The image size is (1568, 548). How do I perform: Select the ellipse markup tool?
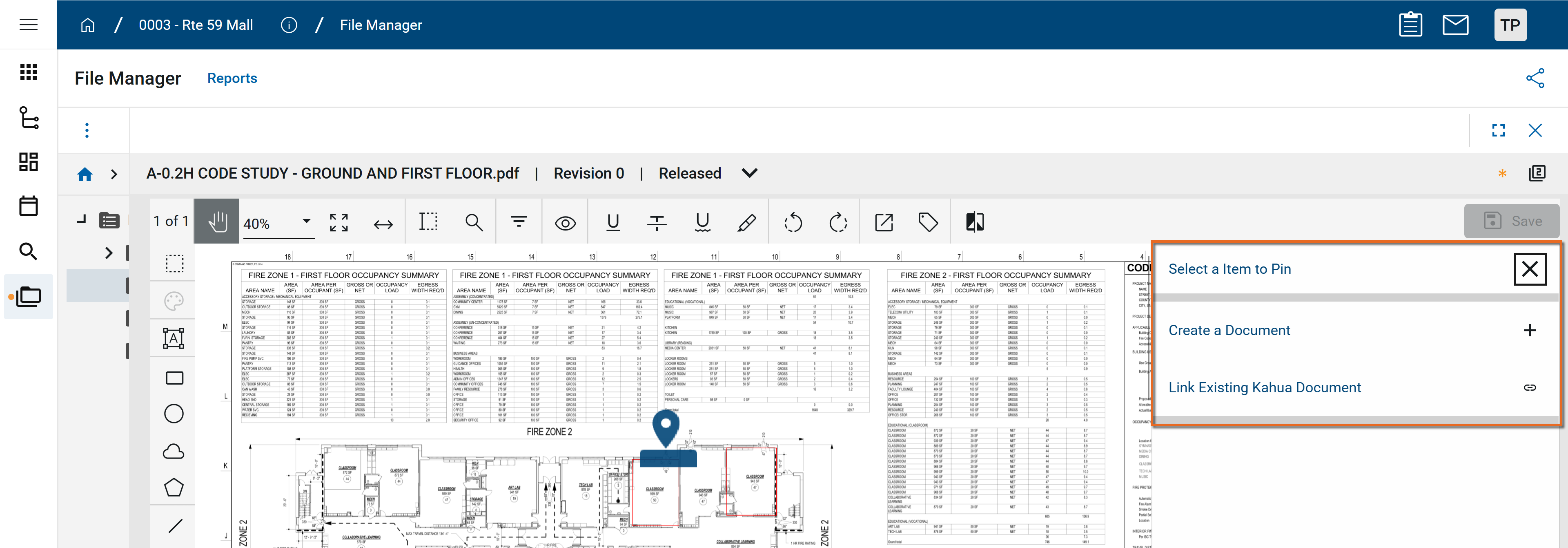tap(174, 414)
